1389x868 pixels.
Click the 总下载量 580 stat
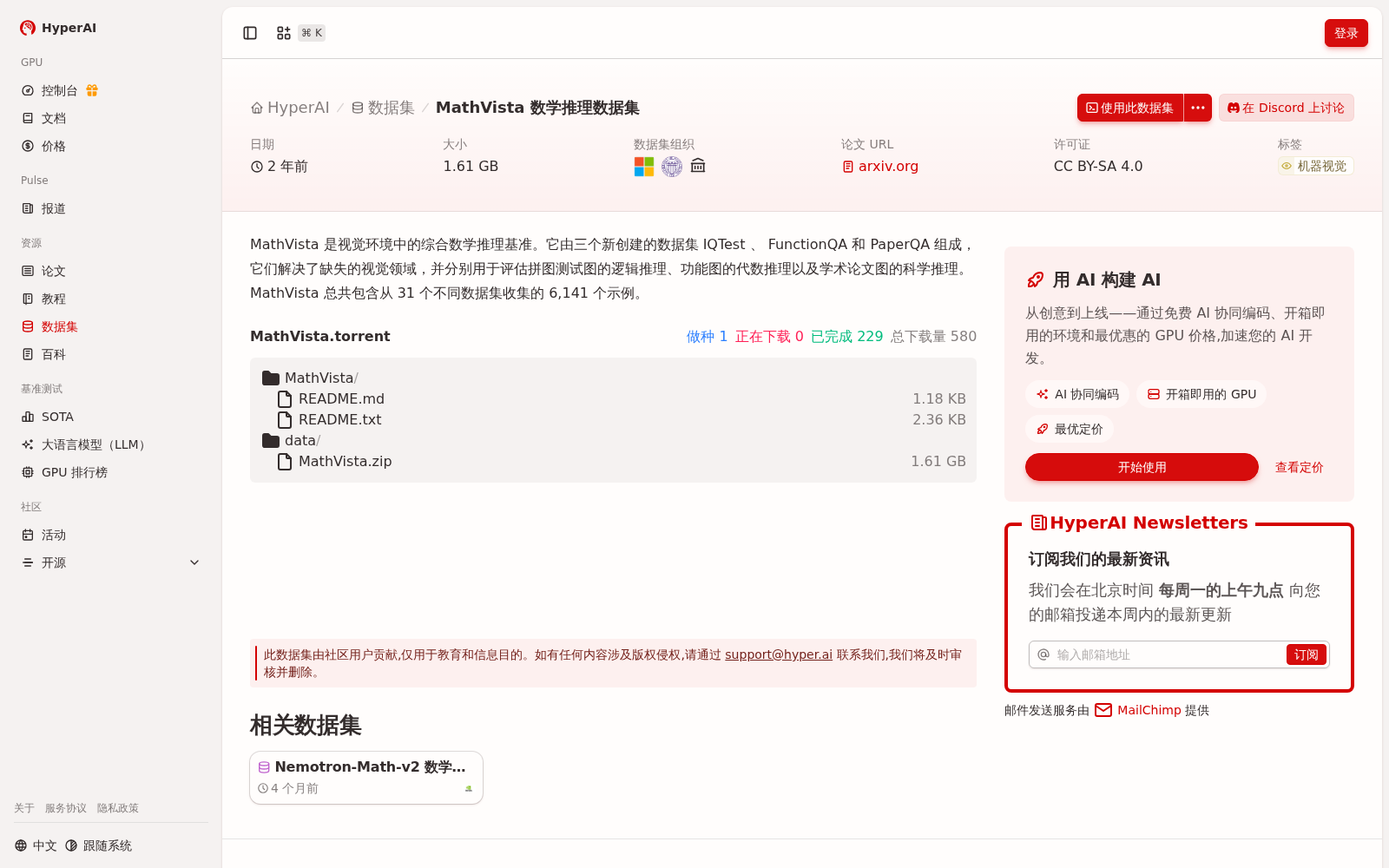[933, 336]
